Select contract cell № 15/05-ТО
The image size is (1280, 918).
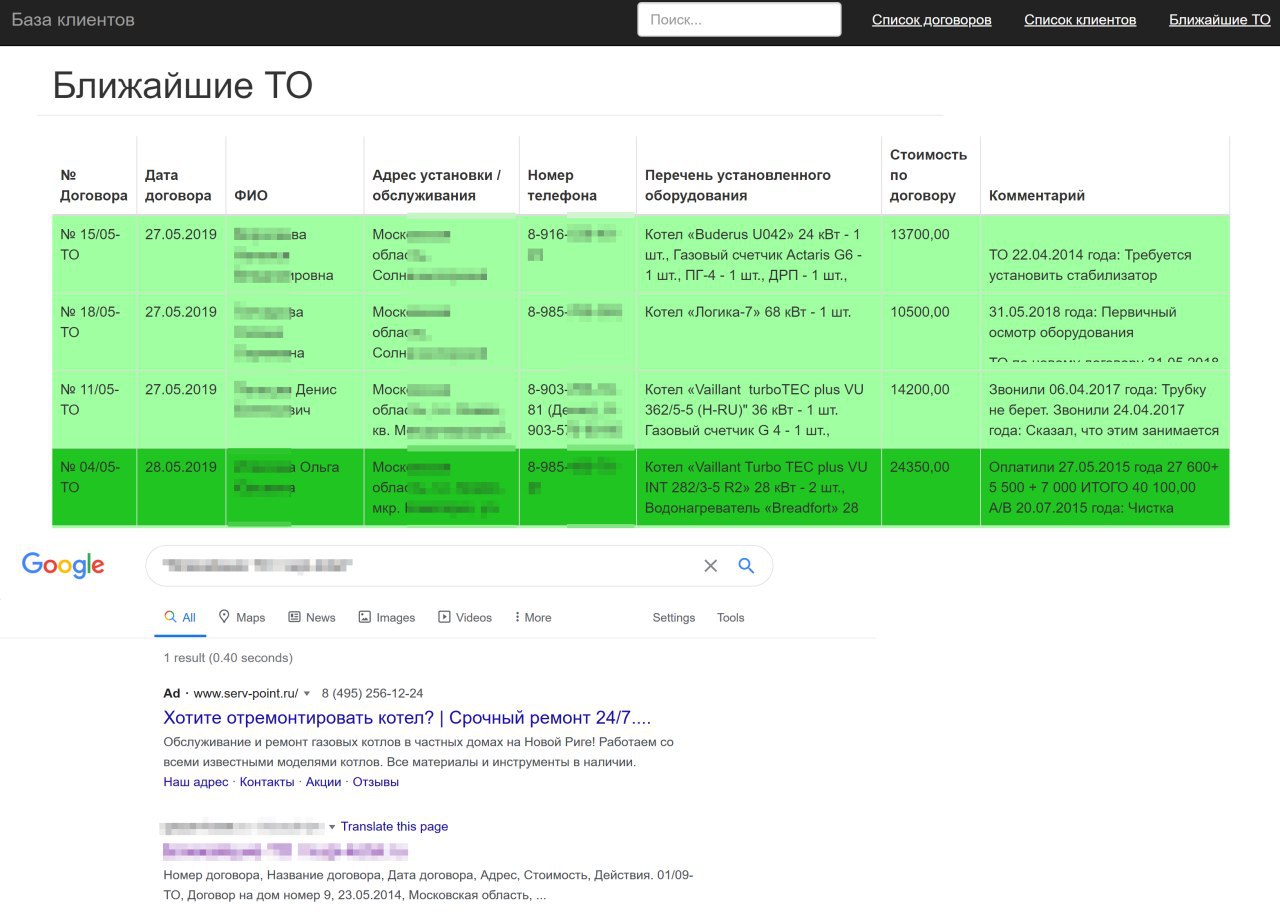point(94,254)
